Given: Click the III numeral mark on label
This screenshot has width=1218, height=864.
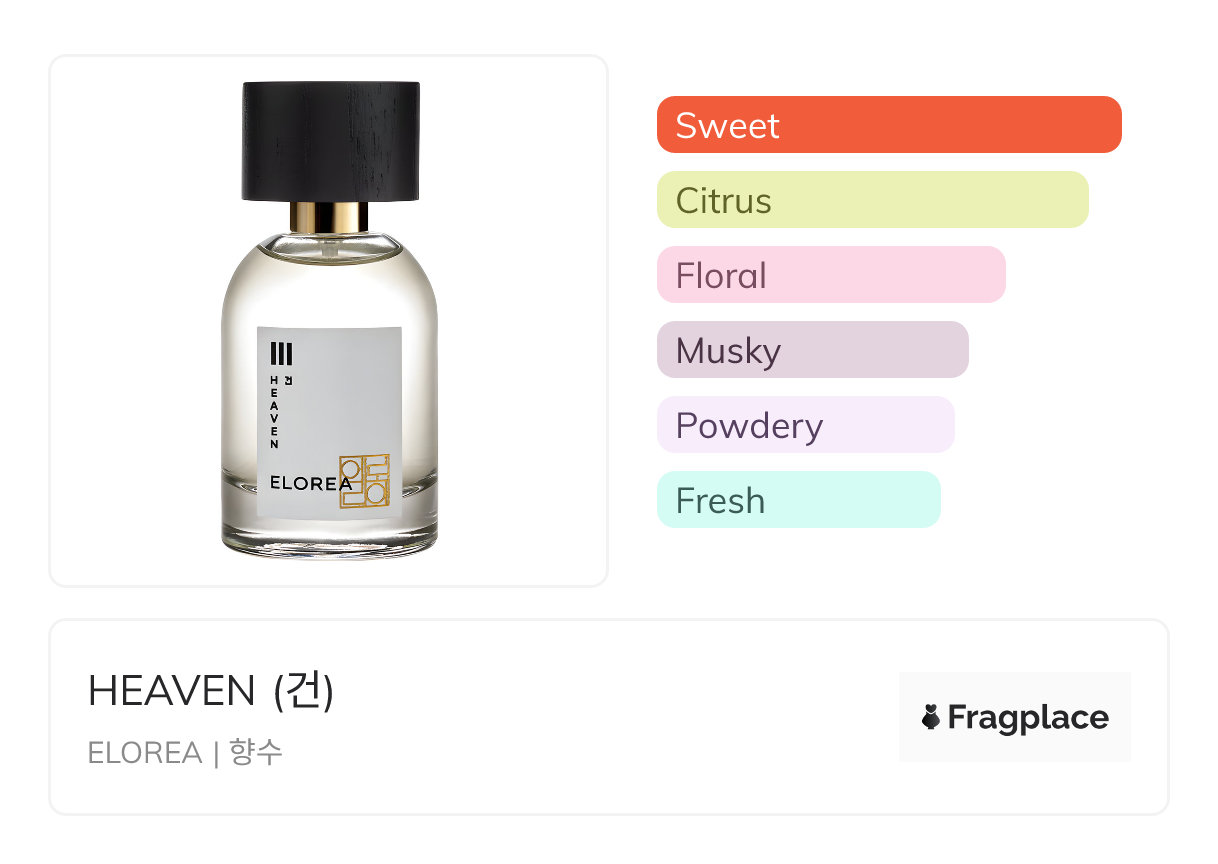Looking at the screenshot, I should (x=281, y=354).
